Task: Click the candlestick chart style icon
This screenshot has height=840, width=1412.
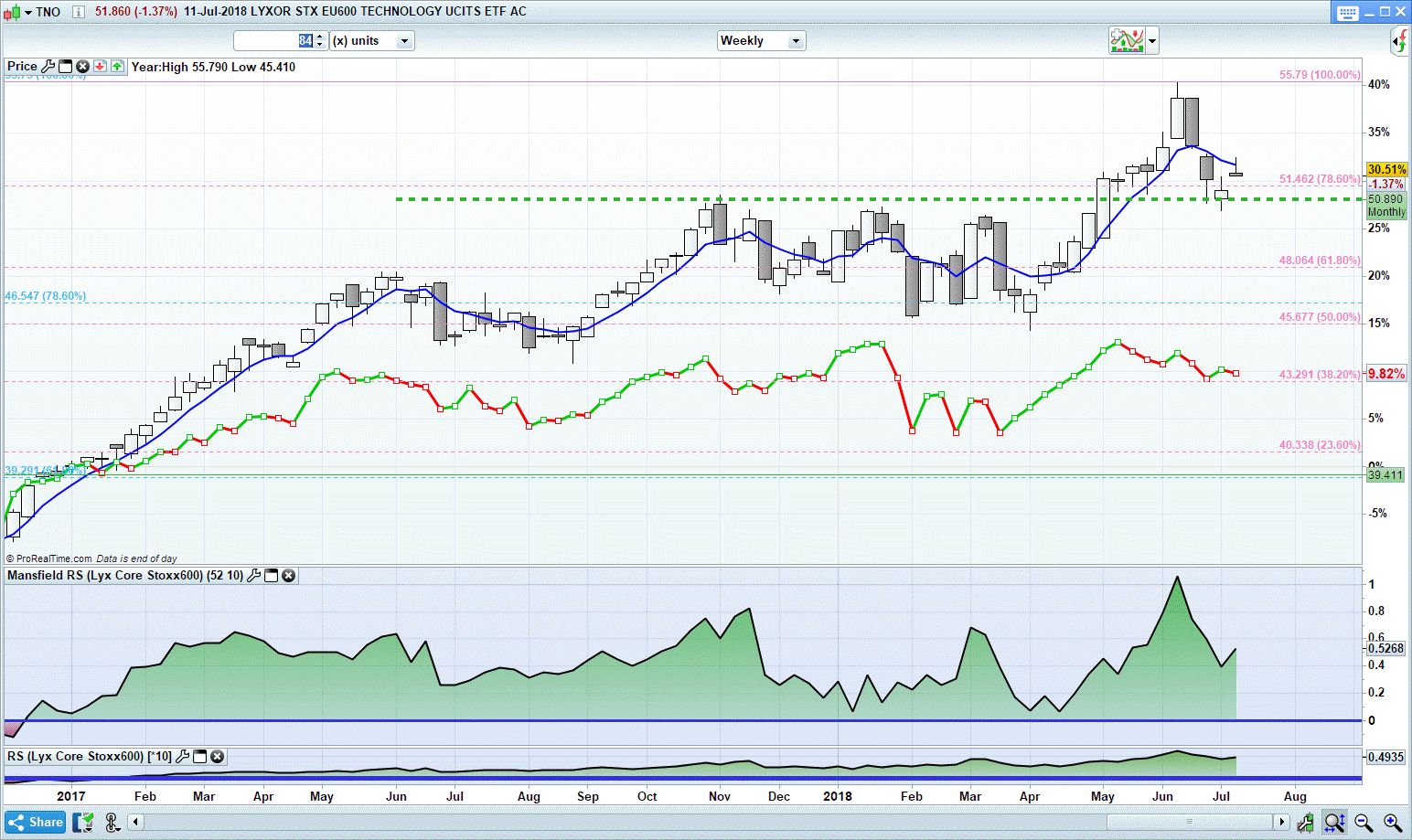Action: 12,12
